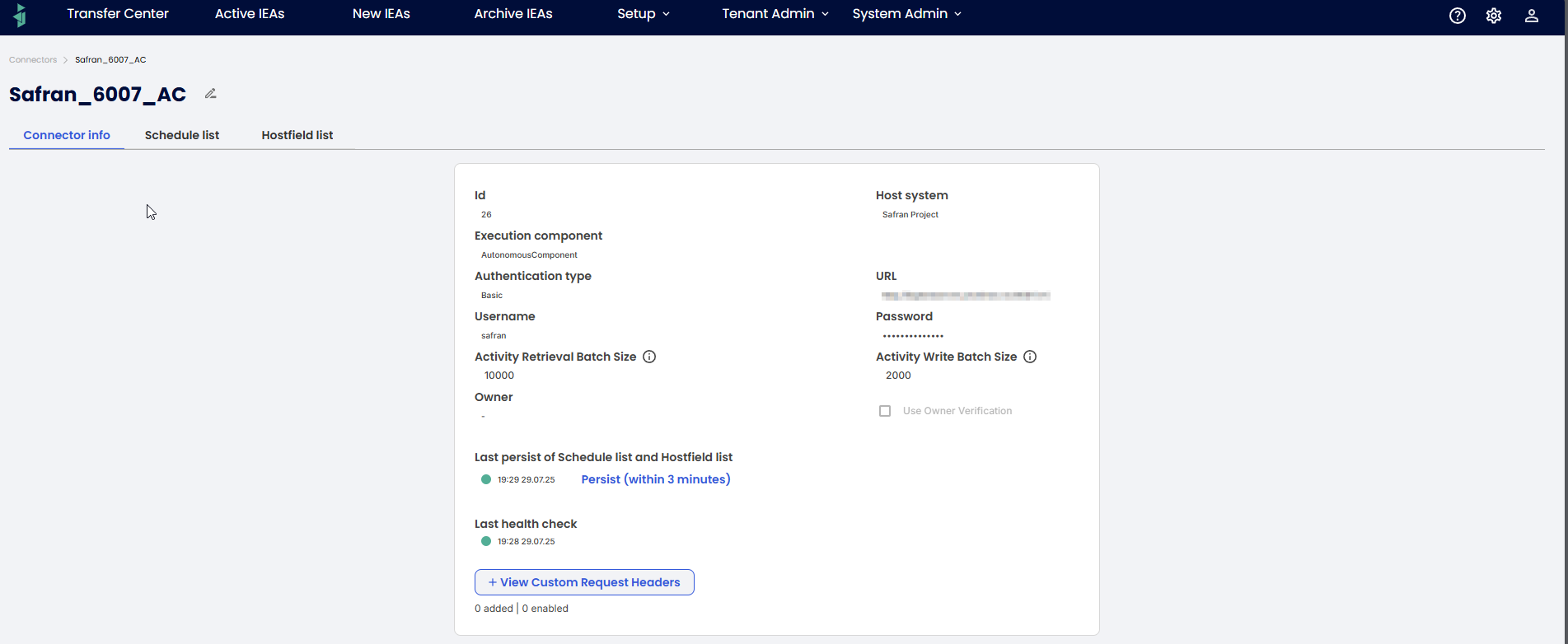Screen dimensions: 1568x644
Task: Click the green app logo icon
Action: pyautogui.click(x=21, y=15)
